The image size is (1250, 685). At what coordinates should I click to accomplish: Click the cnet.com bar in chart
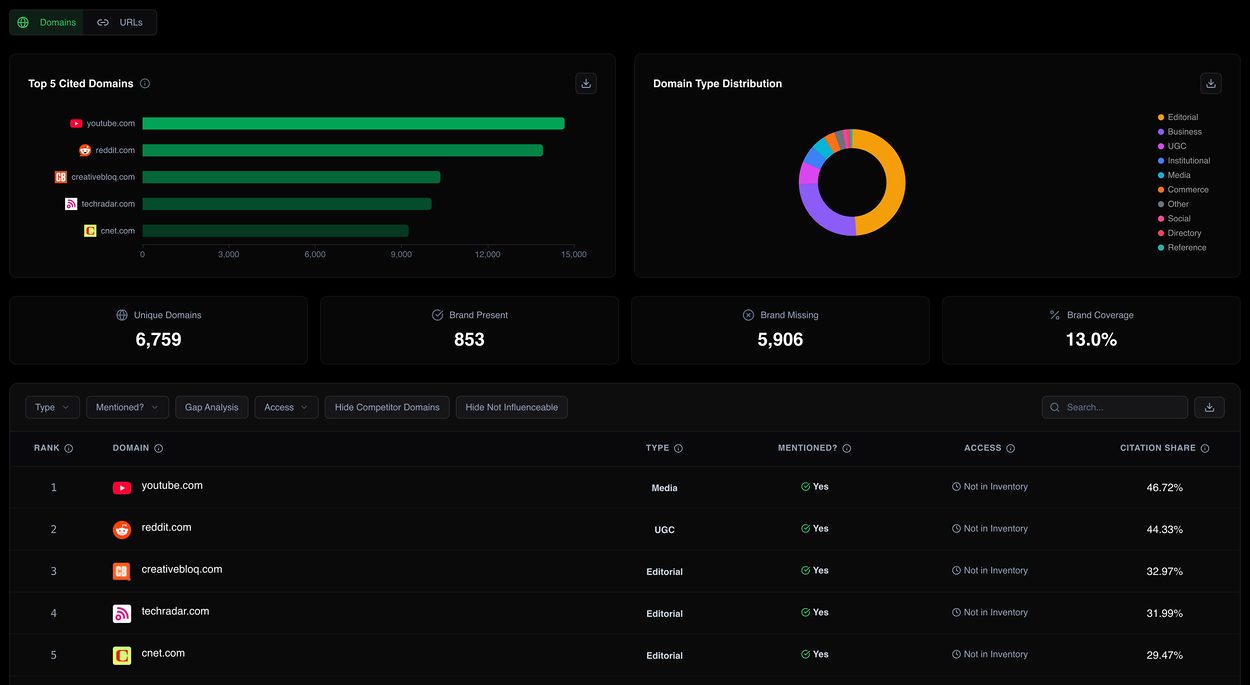[275, 231]
